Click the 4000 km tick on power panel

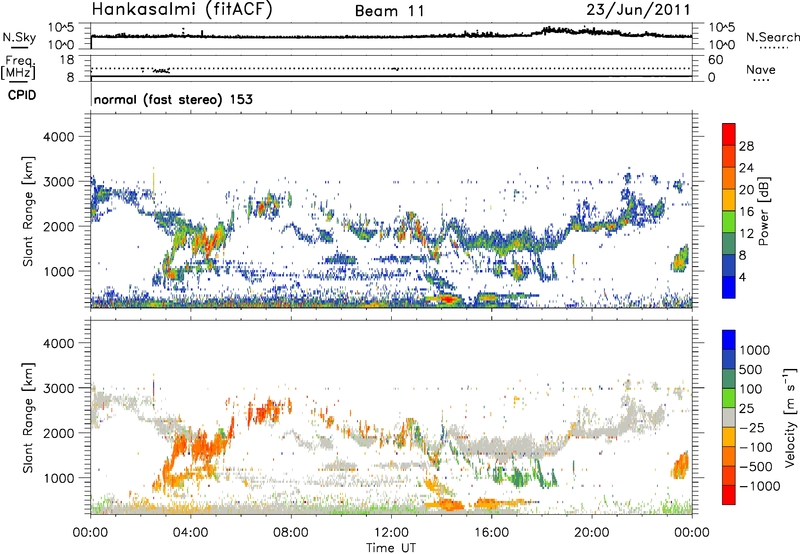click(x=58, y=137)
